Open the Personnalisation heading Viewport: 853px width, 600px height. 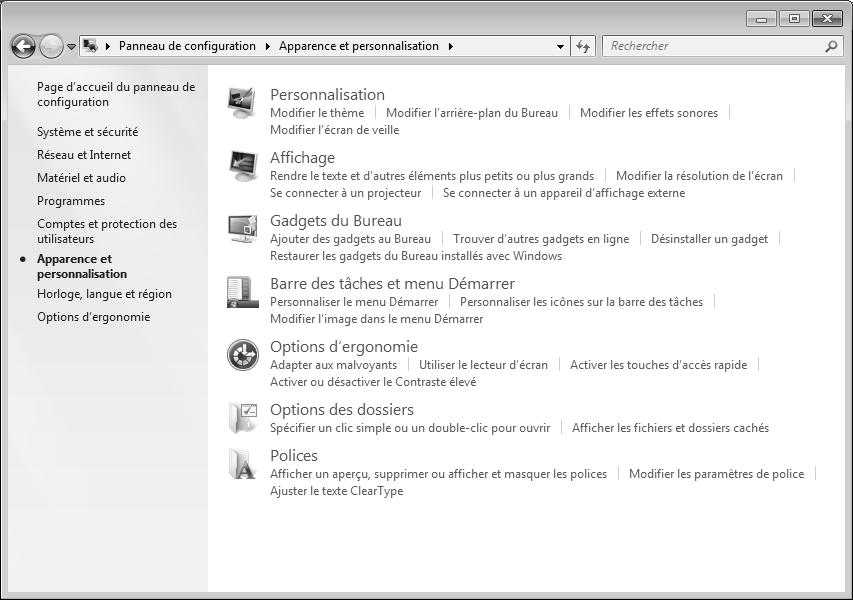click(327, 94)
